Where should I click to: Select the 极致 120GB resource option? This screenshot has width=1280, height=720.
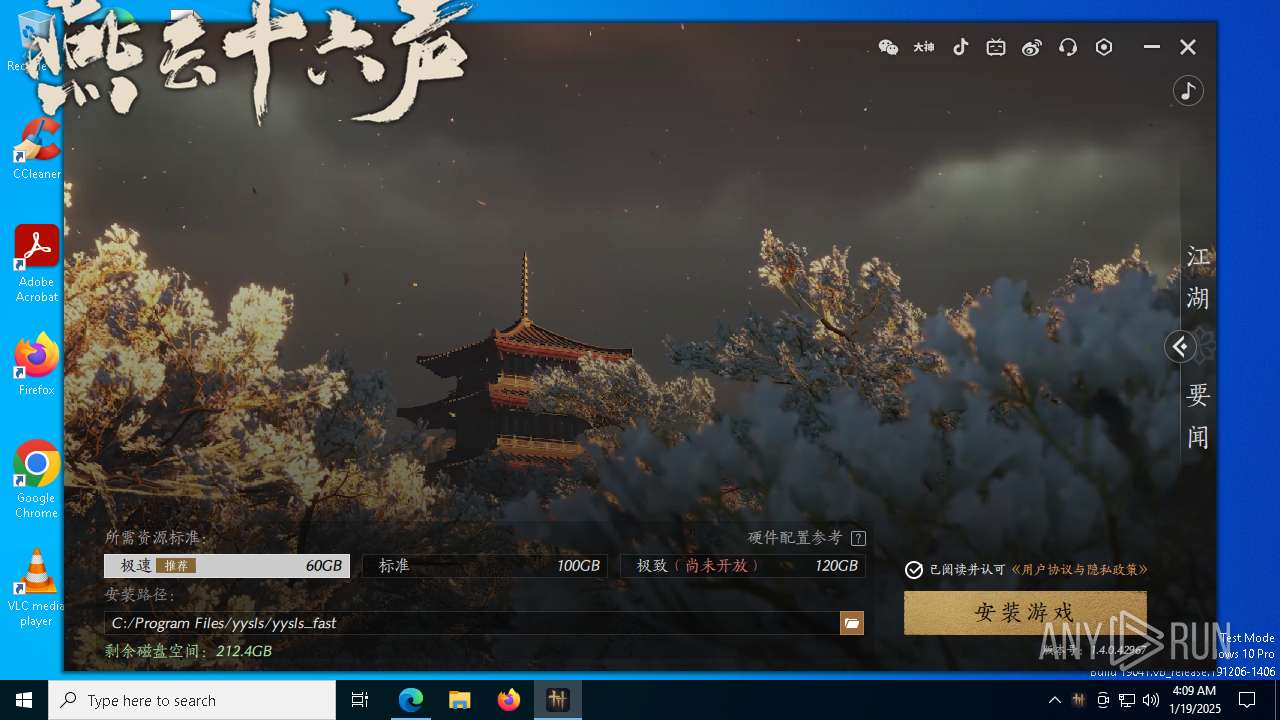pos(743,566)
